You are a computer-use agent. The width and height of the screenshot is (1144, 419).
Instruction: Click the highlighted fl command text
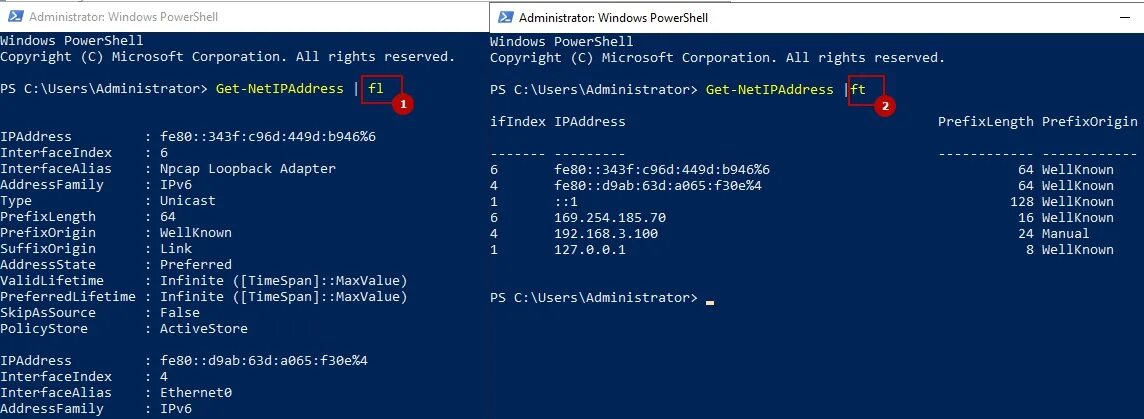[375, 89]
